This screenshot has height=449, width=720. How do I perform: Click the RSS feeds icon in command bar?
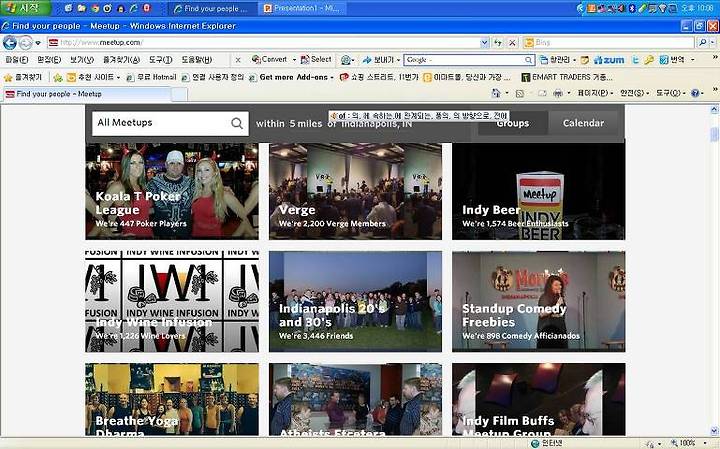pos(520,93)
